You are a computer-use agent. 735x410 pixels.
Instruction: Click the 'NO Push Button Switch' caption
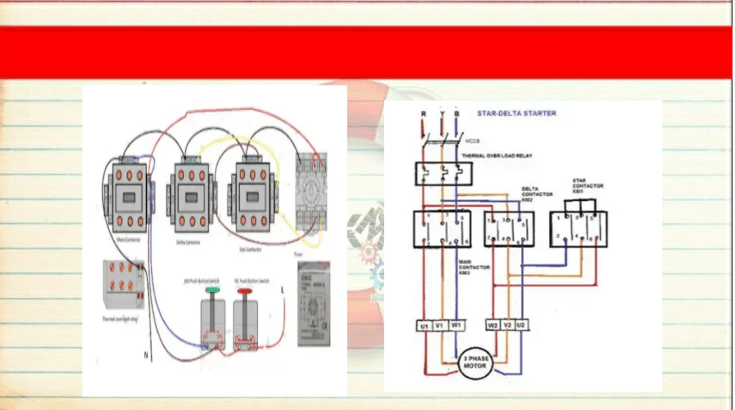click(x=202, y=281)
